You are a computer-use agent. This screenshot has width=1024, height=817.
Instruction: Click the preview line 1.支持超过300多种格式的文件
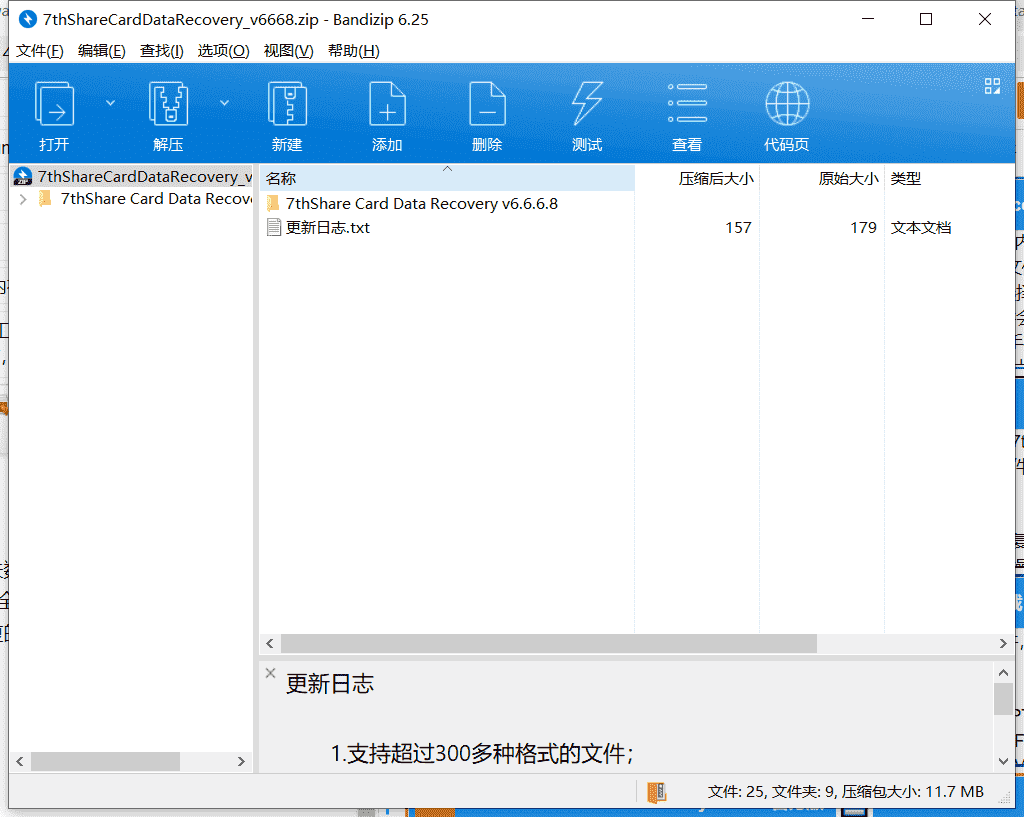481,754
